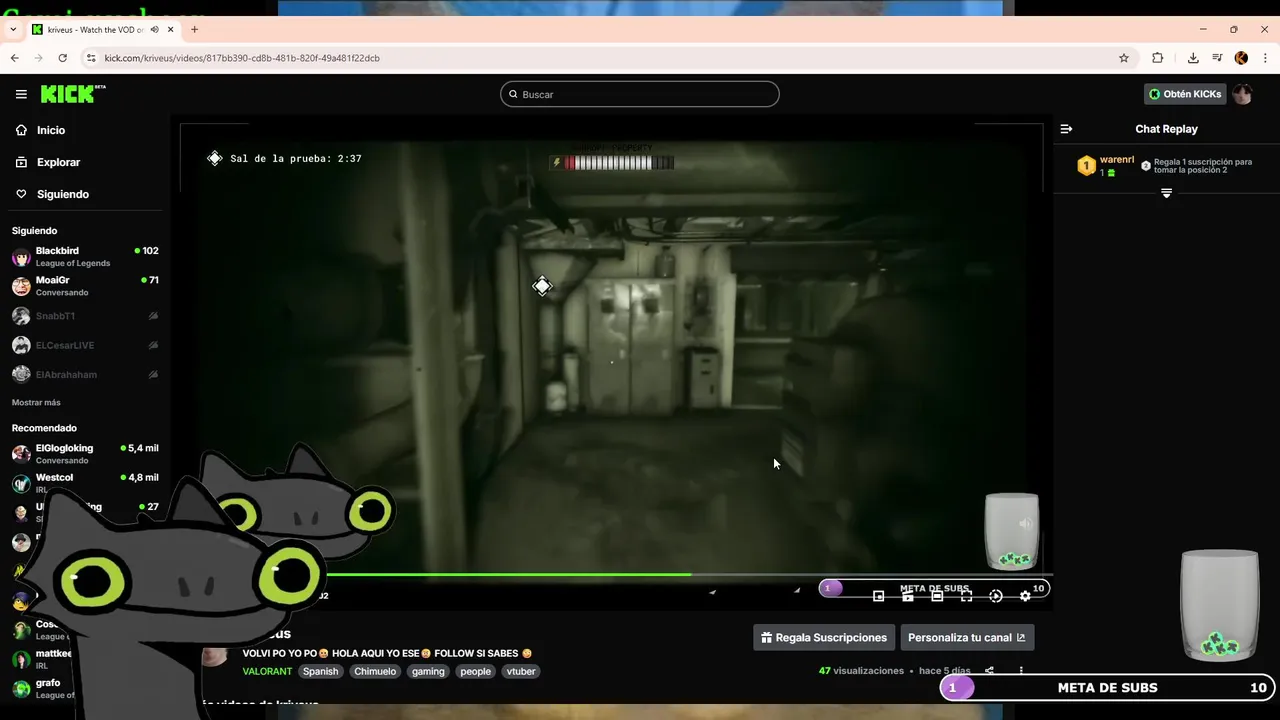Open Blackbird channel in sidebar

pos(85,257)
